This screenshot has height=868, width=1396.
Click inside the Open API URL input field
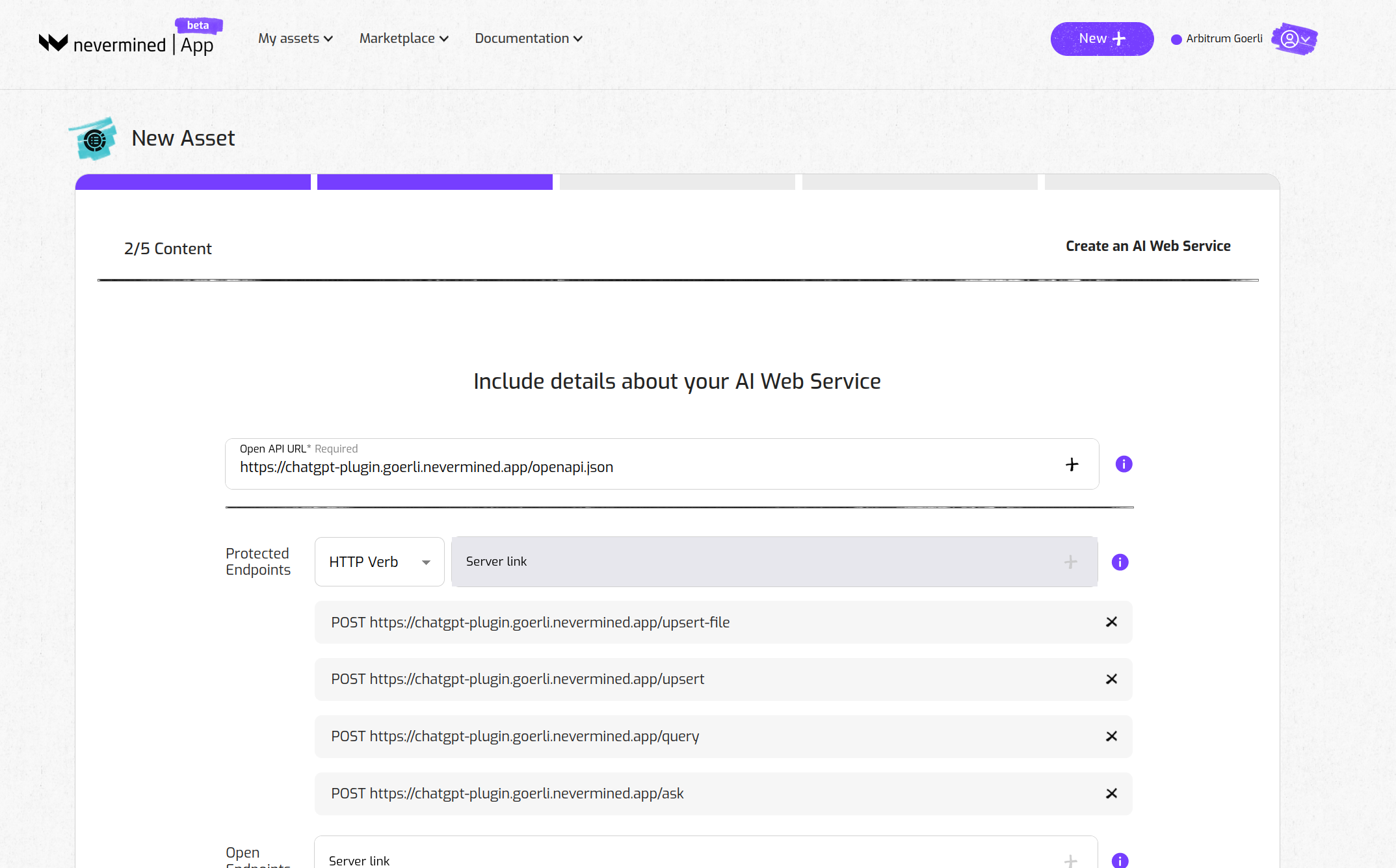(585, 466)
